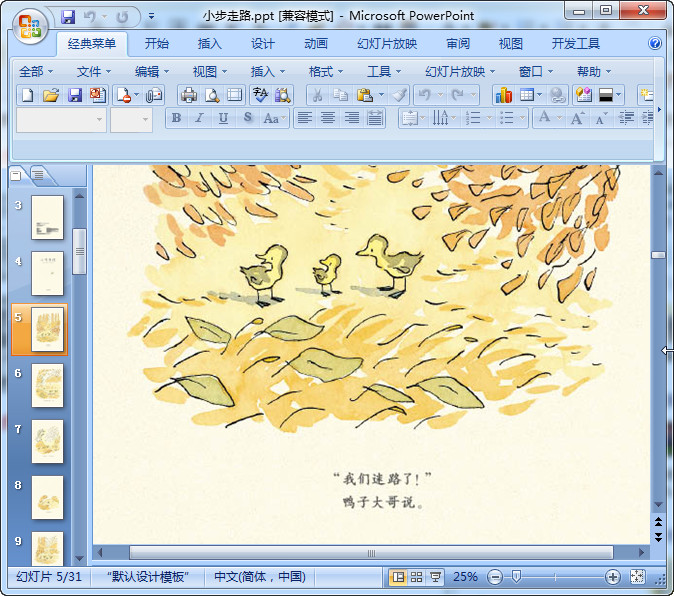674x596 pixels.
Task: Expand the 工具 menu dropdown
Action: pyautogui.click(x=384, y=71)
